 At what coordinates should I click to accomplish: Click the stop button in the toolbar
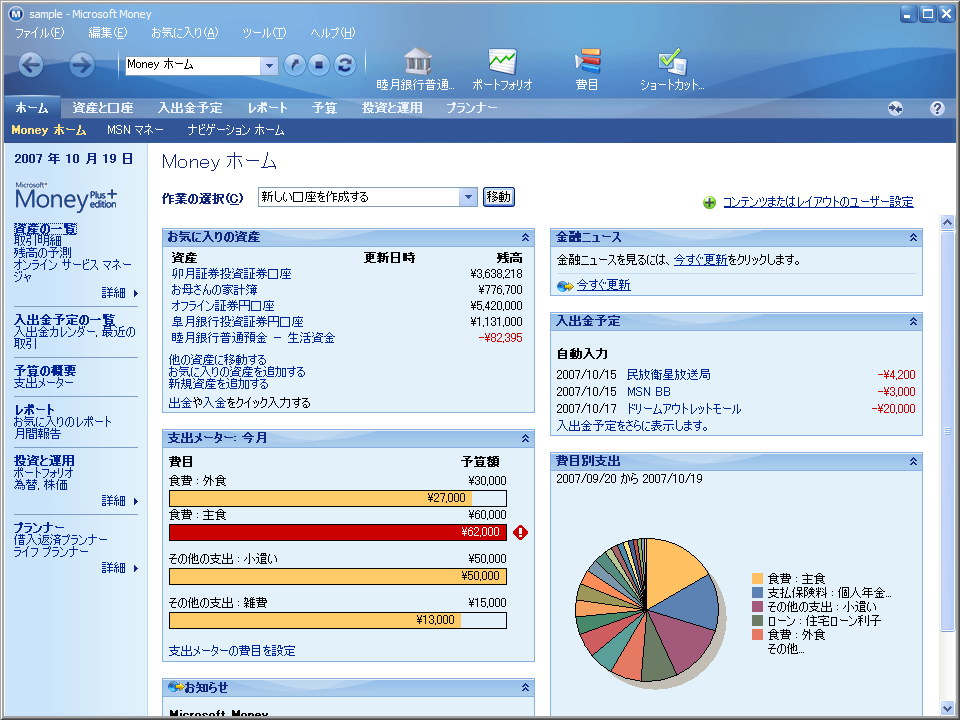coord(319,64)
